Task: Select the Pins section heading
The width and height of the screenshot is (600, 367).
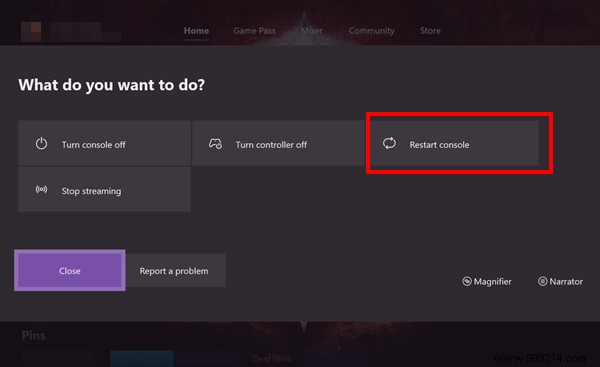Action: pos(34,336)
